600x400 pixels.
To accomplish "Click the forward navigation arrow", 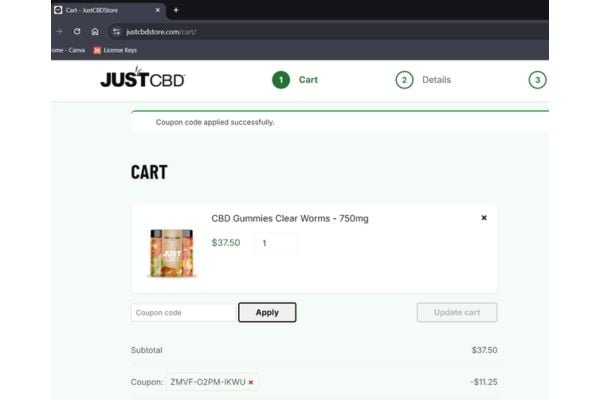I will coord(59,31).
